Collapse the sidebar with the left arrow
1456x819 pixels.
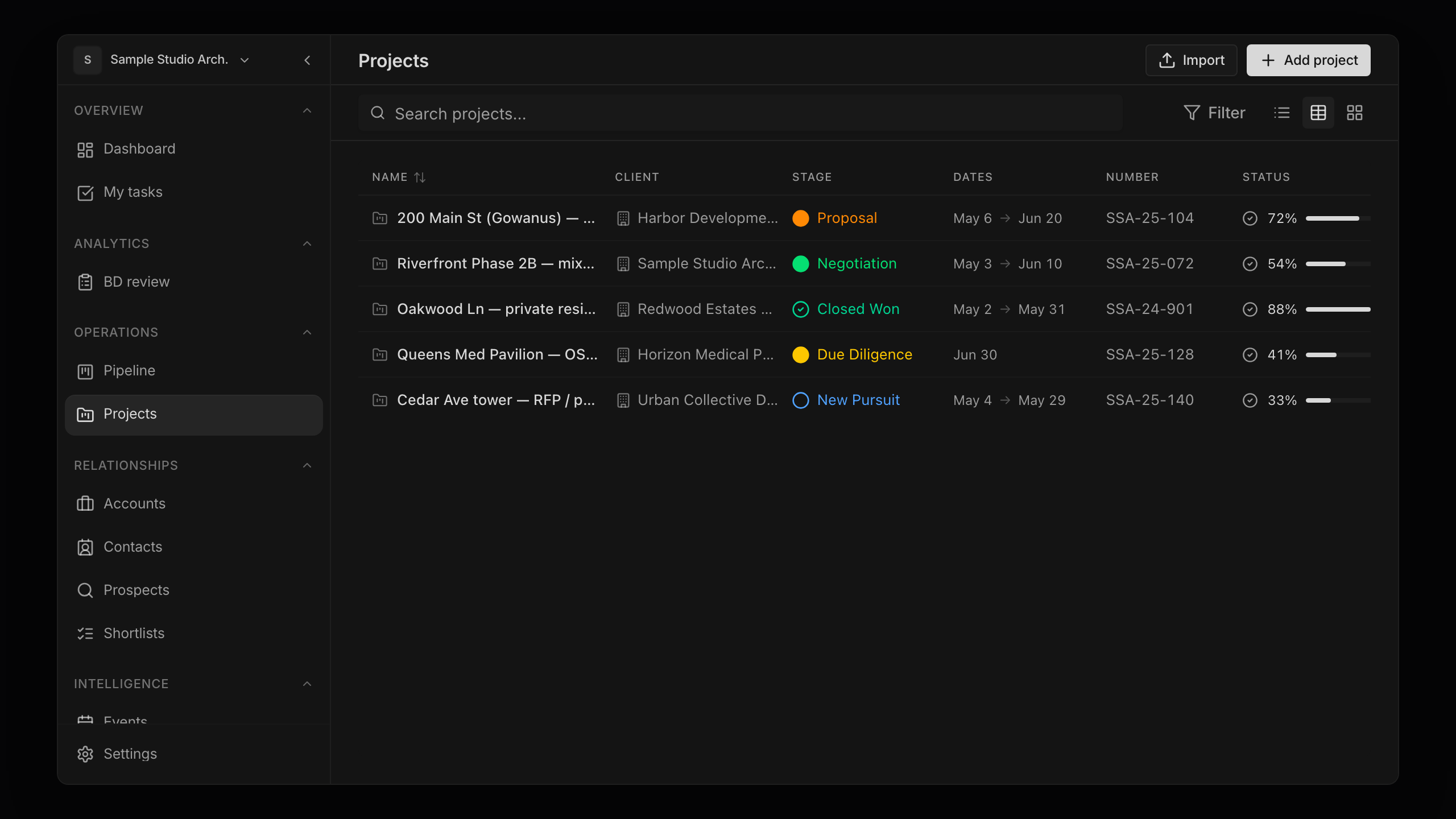coord(307,60)
